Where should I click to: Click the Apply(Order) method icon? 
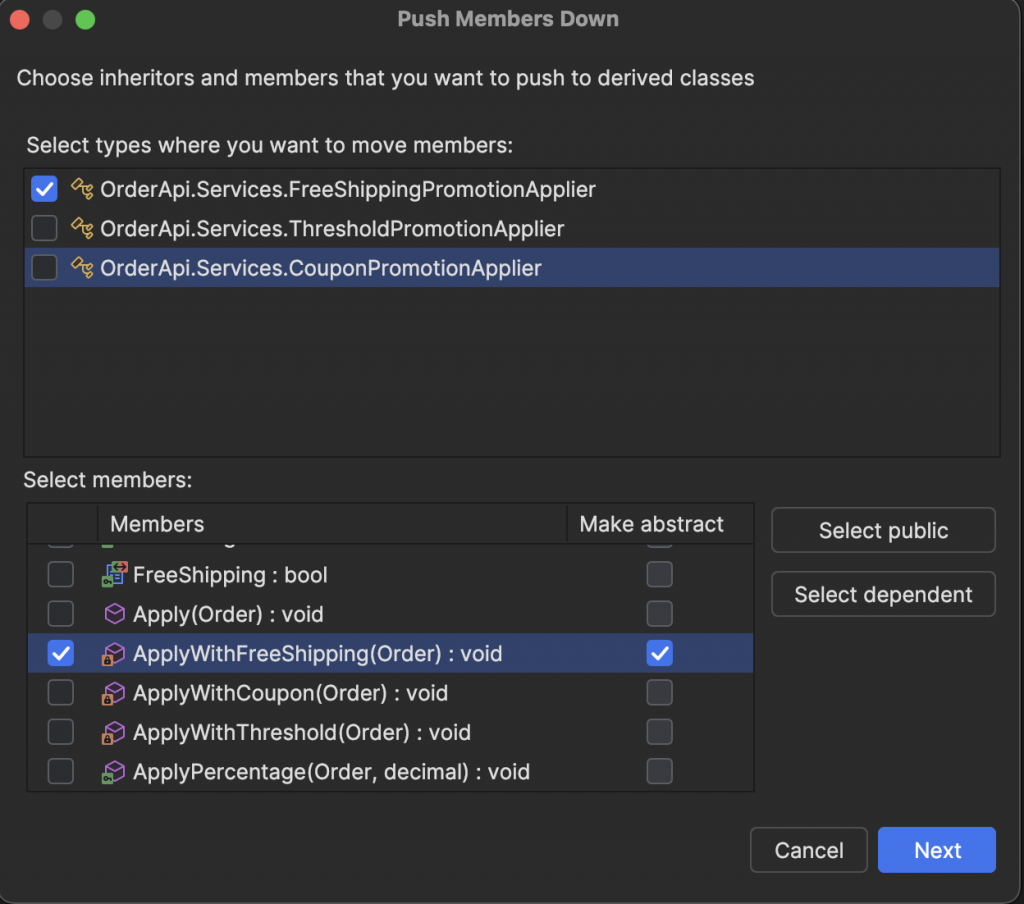[x=114, y=614]
